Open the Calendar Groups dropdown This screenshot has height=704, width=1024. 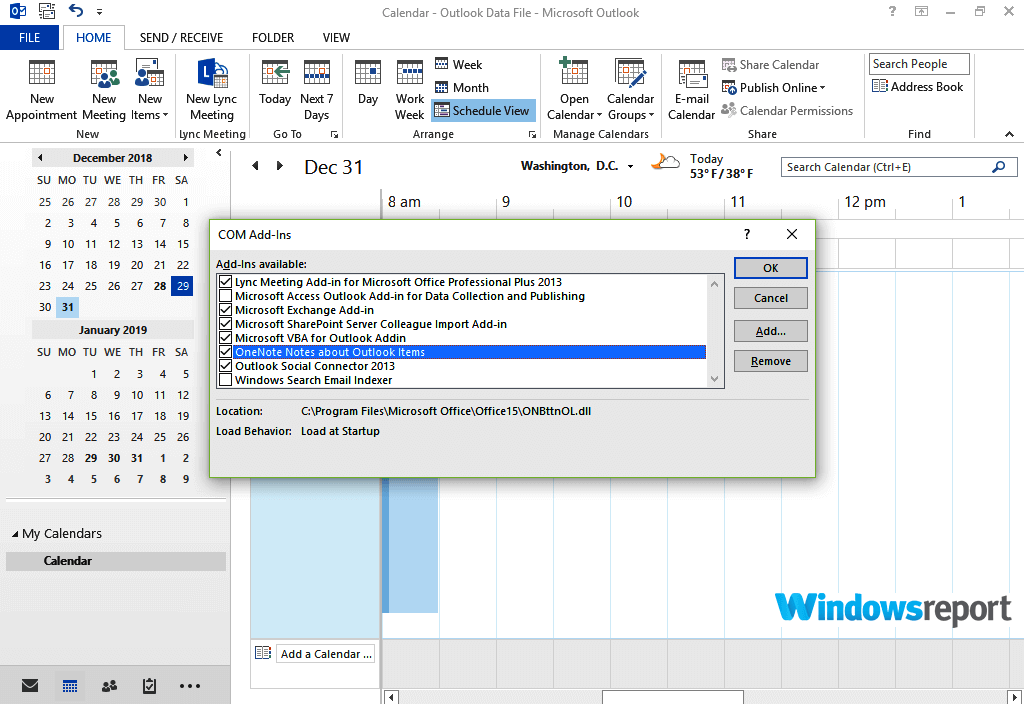click(x=630, y=90)
